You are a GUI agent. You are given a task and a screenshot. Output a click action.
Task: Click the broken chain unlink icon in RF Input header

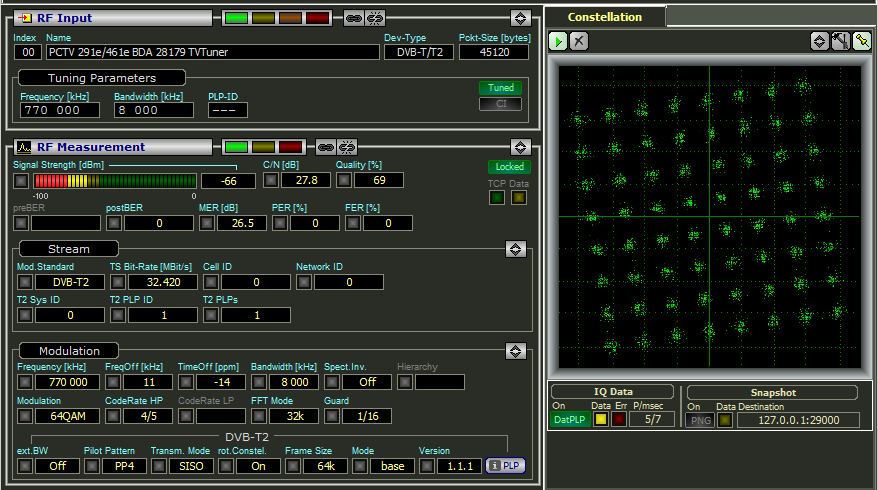tap(375, 18)
